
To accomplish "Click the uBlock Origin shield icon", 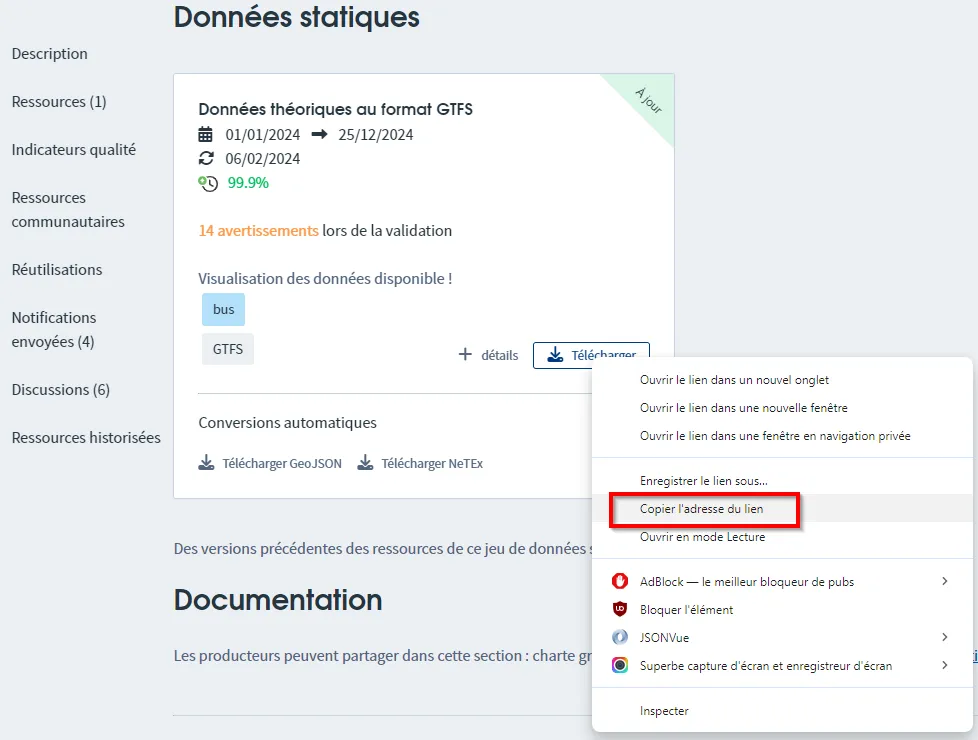I will [619, 609].
